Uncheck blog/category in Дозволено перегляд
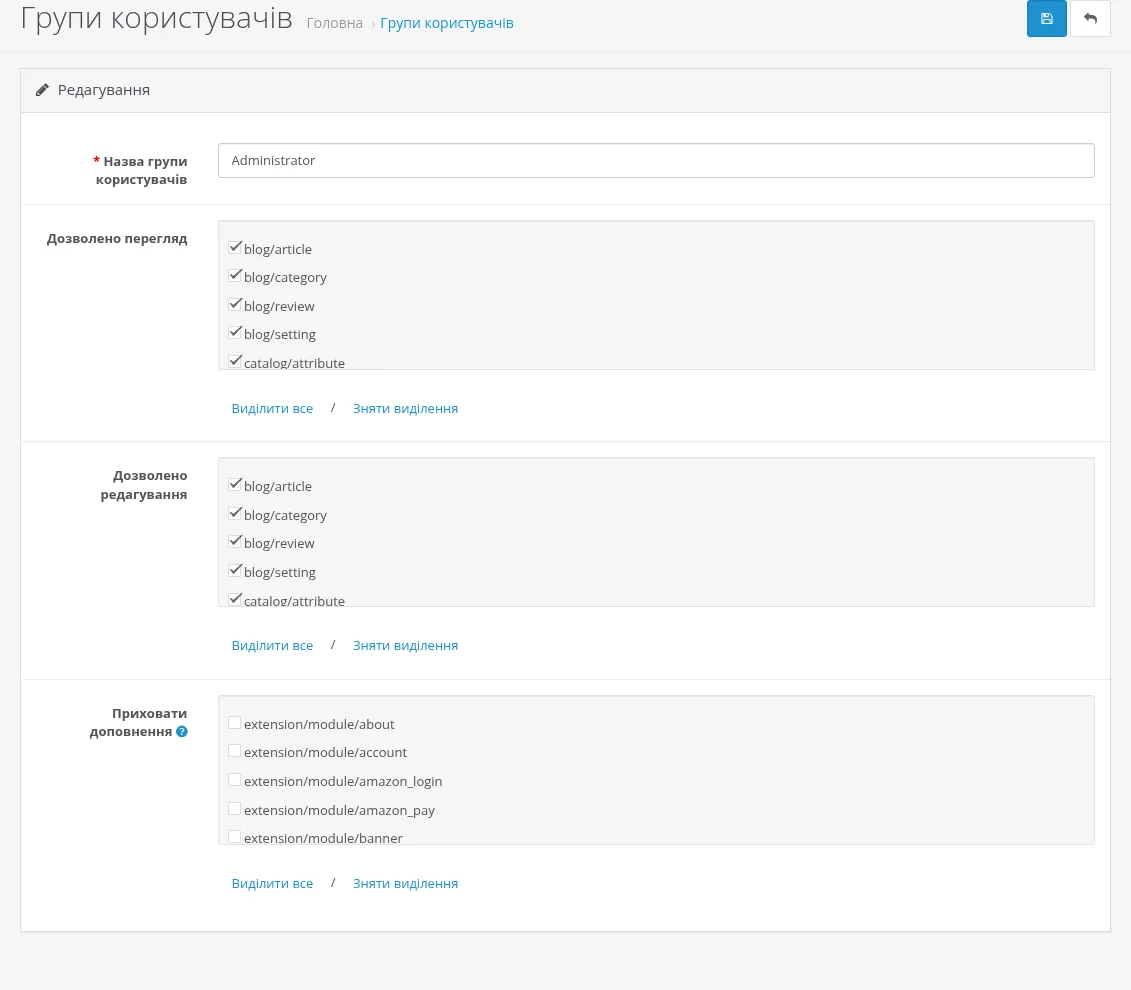 point(234,275)
